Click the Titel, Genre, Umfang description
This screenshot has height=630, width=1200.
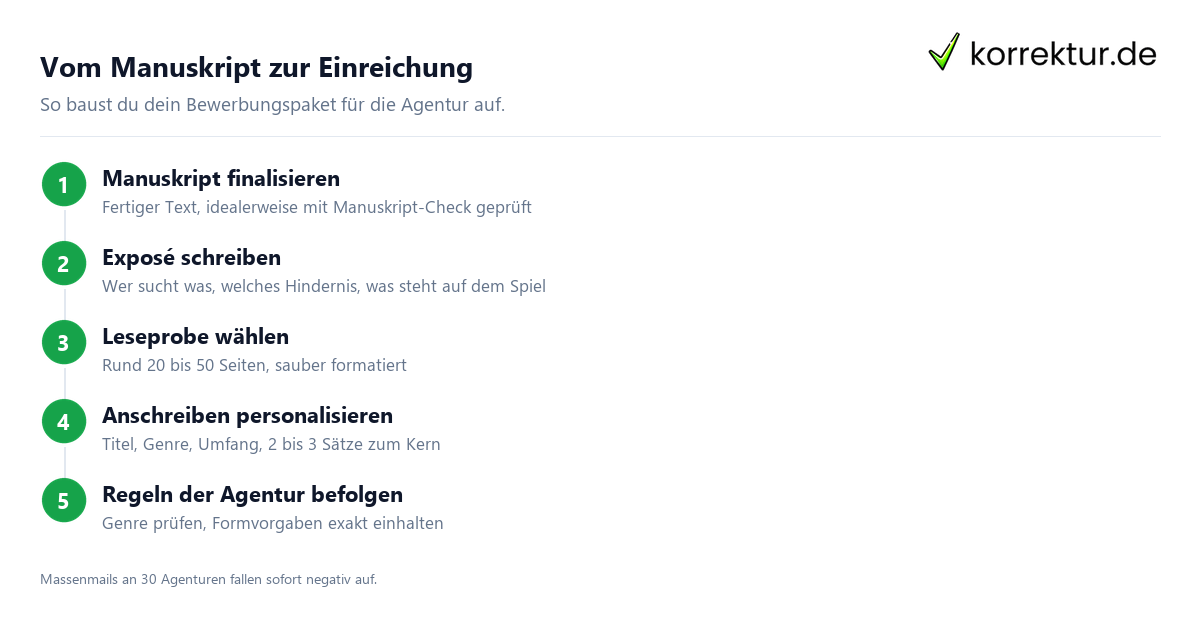271,445
